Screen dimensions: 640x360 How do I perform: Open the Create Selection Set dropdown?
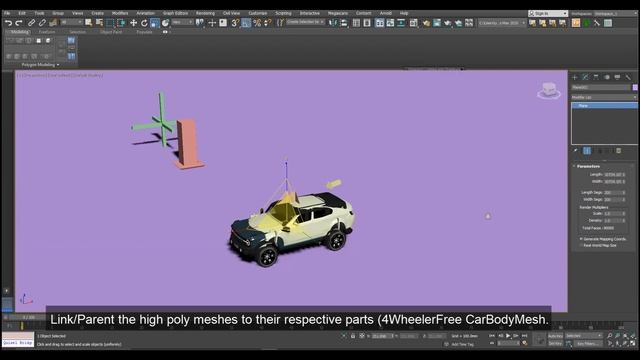click(305, 22)
